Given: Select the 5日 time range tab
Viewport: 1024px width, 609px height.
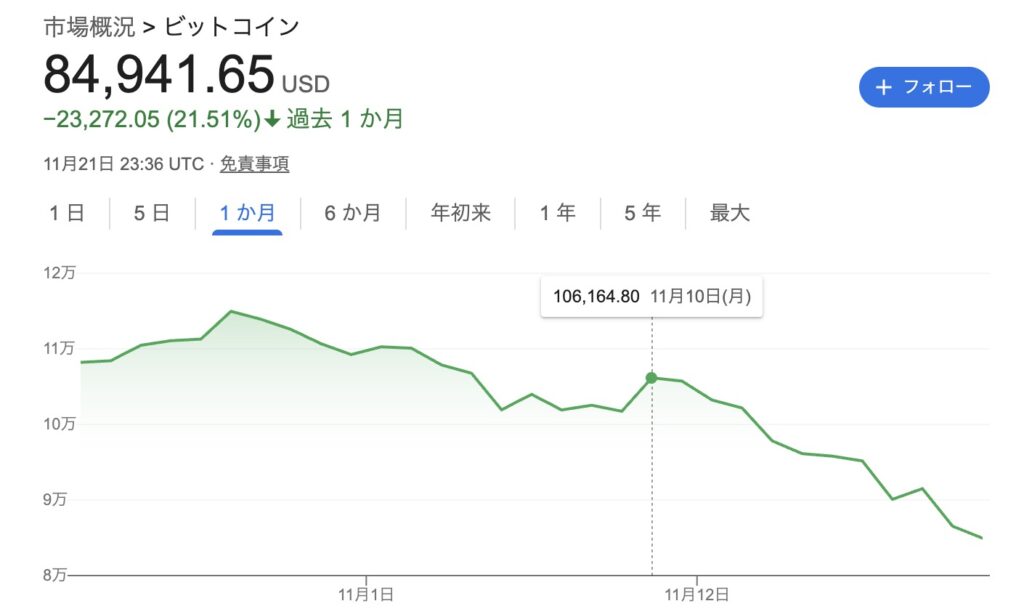Looking at the screenshot, I should [152, 213].
